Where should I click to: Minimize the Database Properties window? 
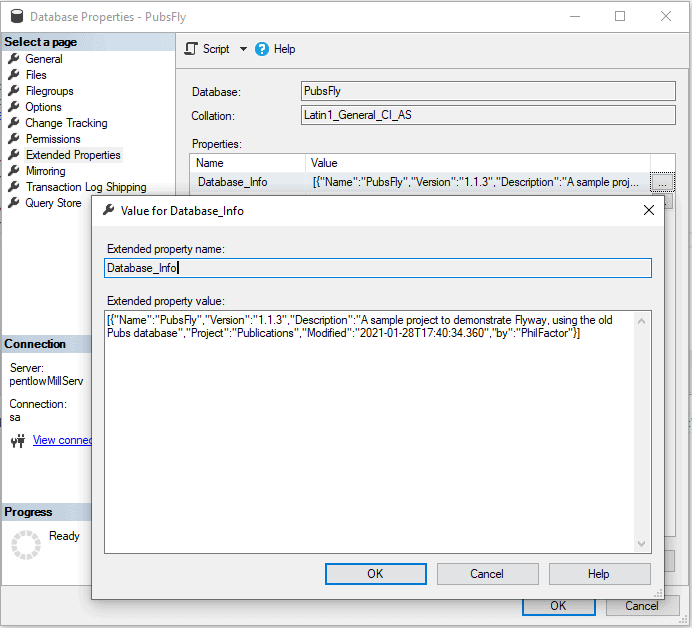click(x=575, y=16)
